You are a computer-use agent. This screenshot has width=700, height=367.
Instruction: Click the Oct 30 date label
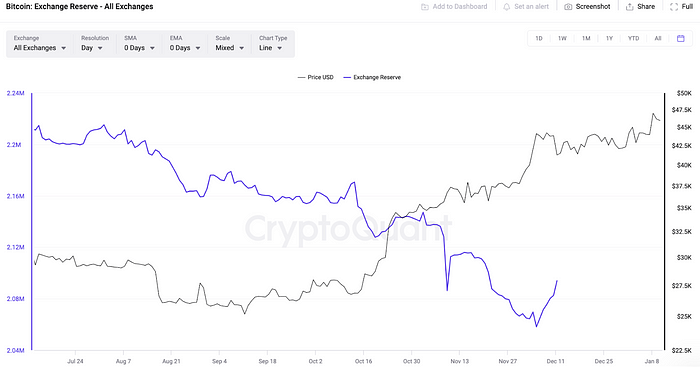(412, 361)
